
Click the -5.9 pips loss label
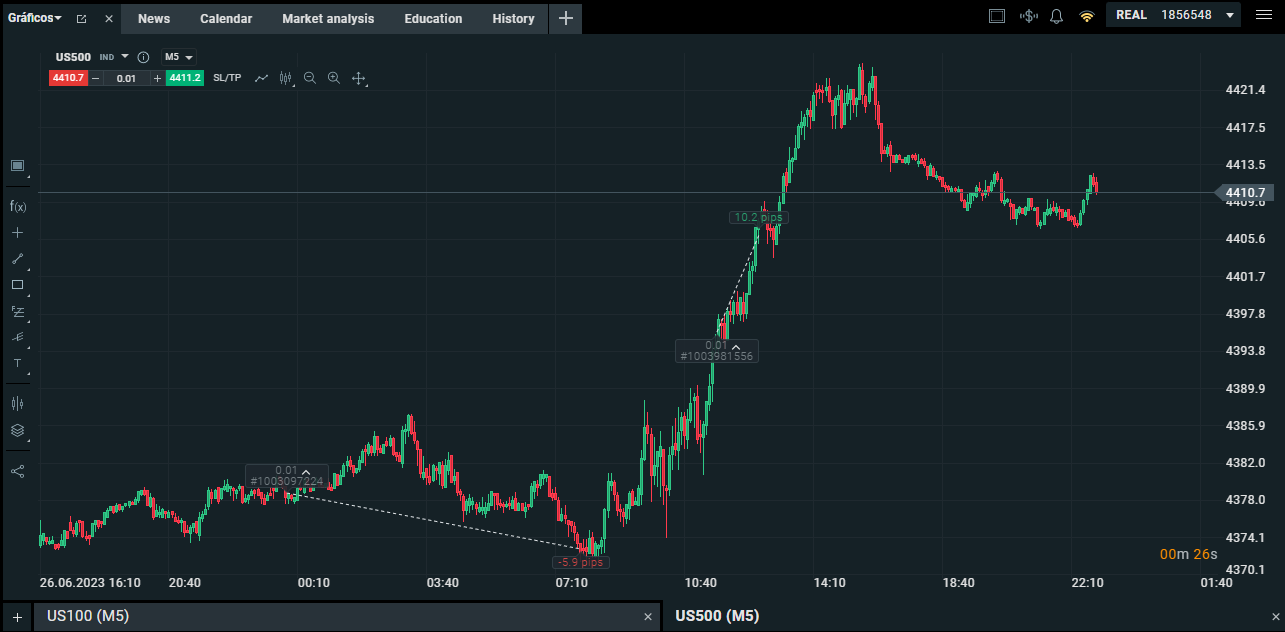[x=581, y=562]
